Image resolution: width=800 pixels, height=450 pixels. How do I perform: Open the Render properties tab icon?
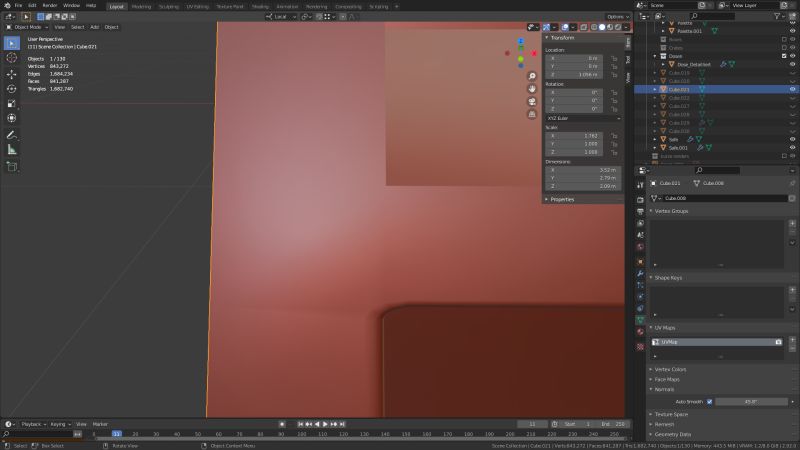click(640, 199)
